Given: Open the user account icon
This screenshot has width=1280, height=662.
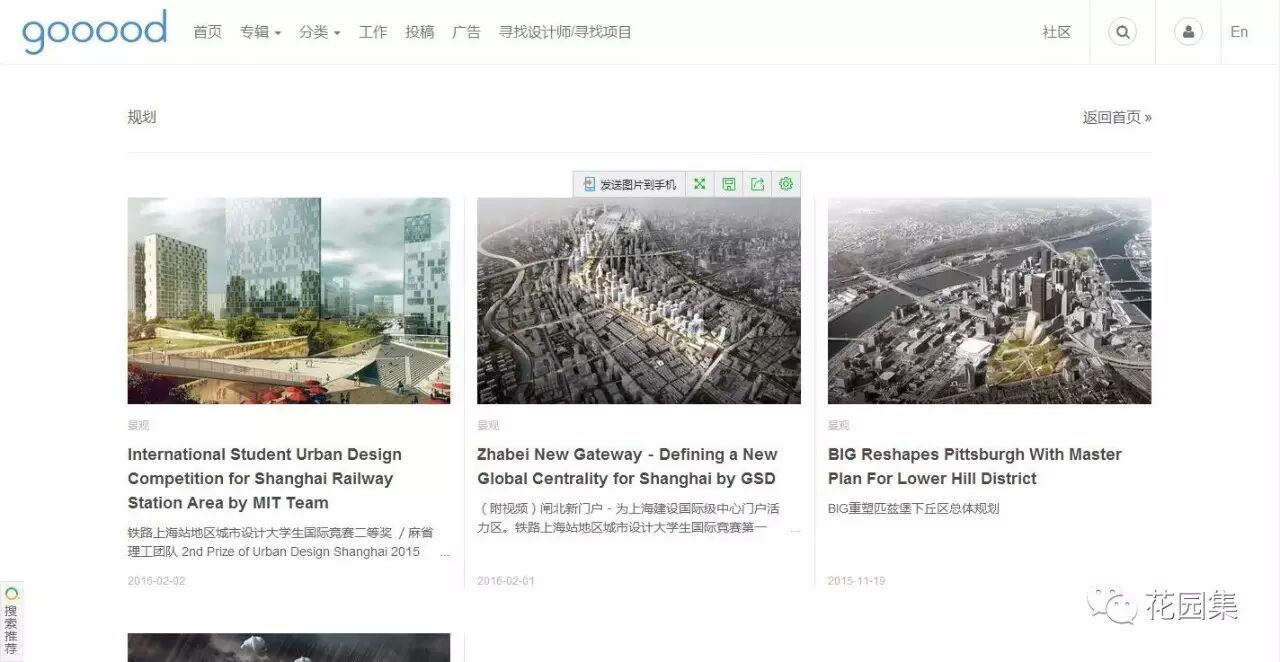Looking at the screenshot, I should point(1188,32).
